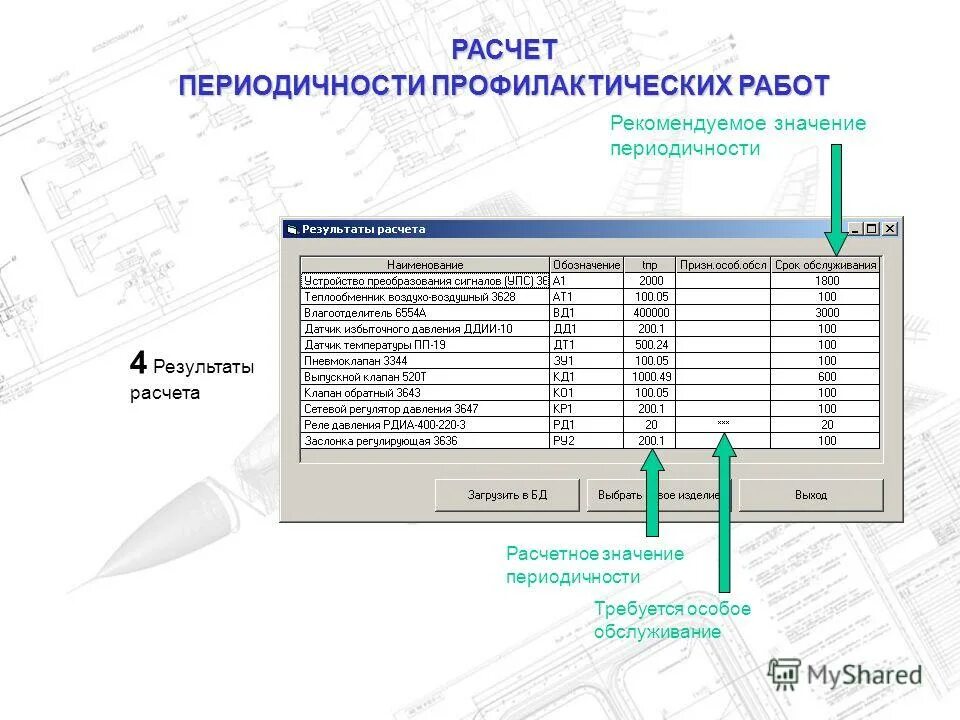
Task: Click the Загрузить в БД button
Action: pos(507,495)
